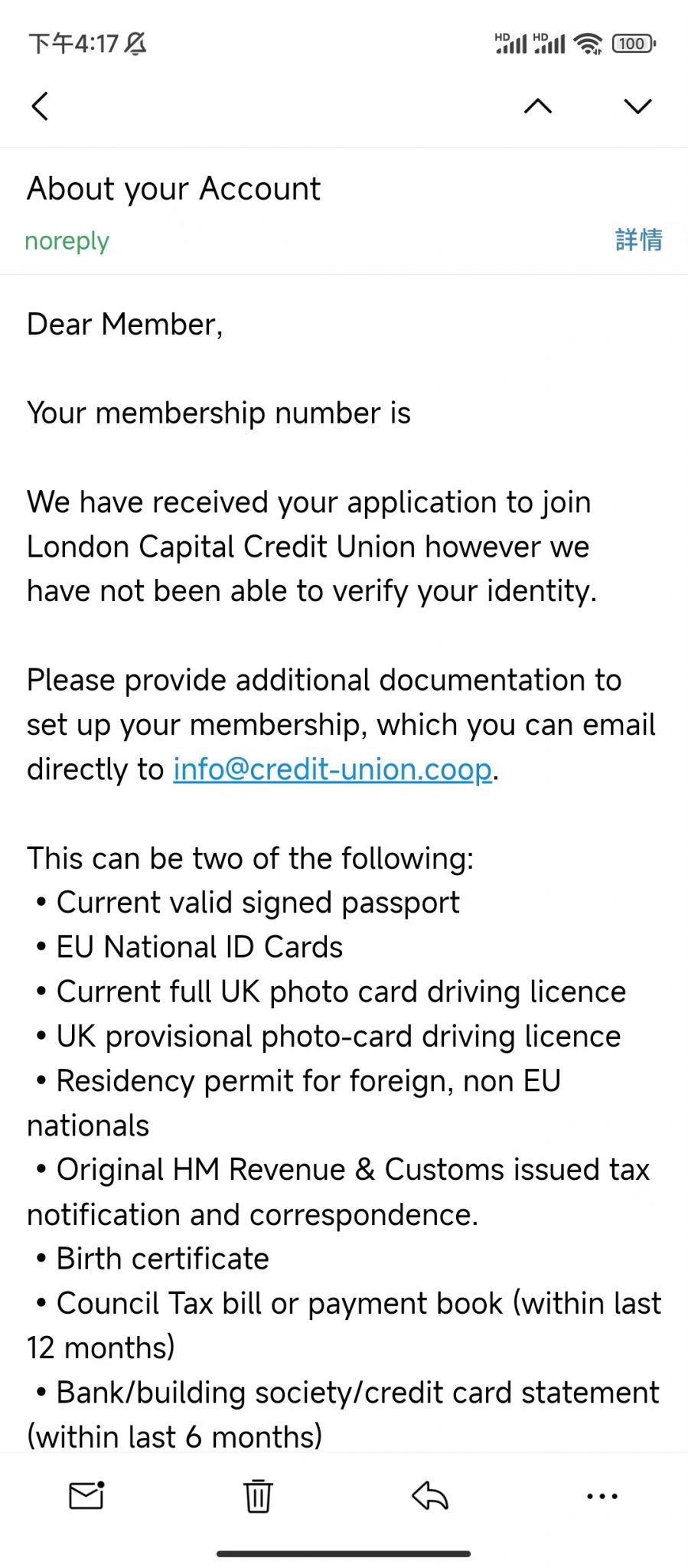Open more options three-dot menu
This screenshot has height=1568, width=688.
coord(602,1496)
